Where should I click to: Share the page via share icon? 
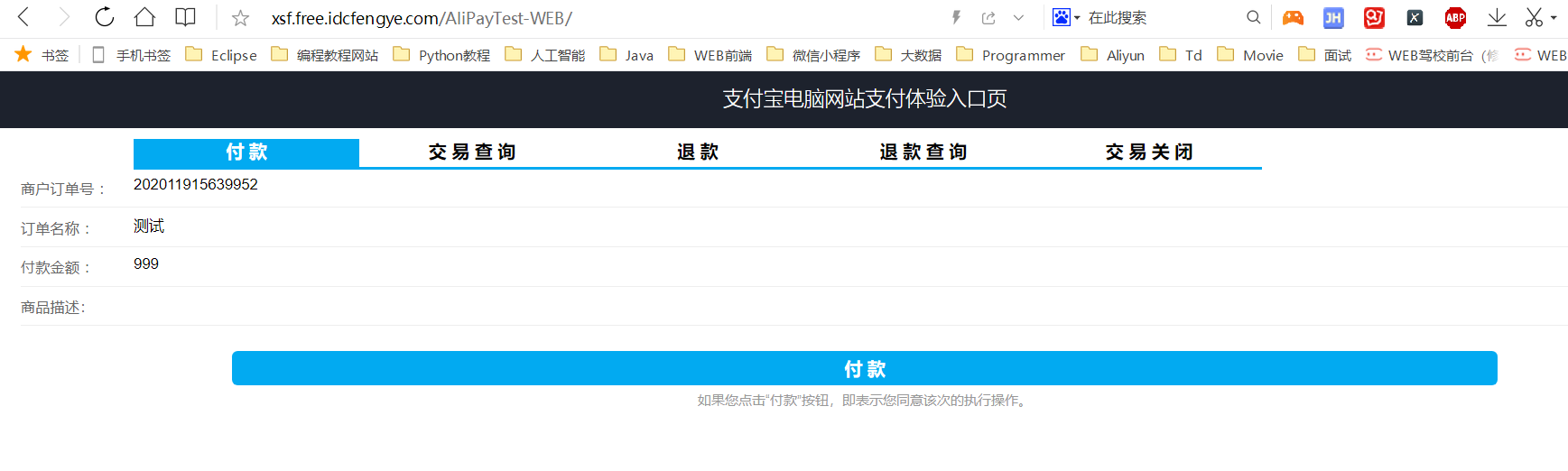[x=988, y=17]
